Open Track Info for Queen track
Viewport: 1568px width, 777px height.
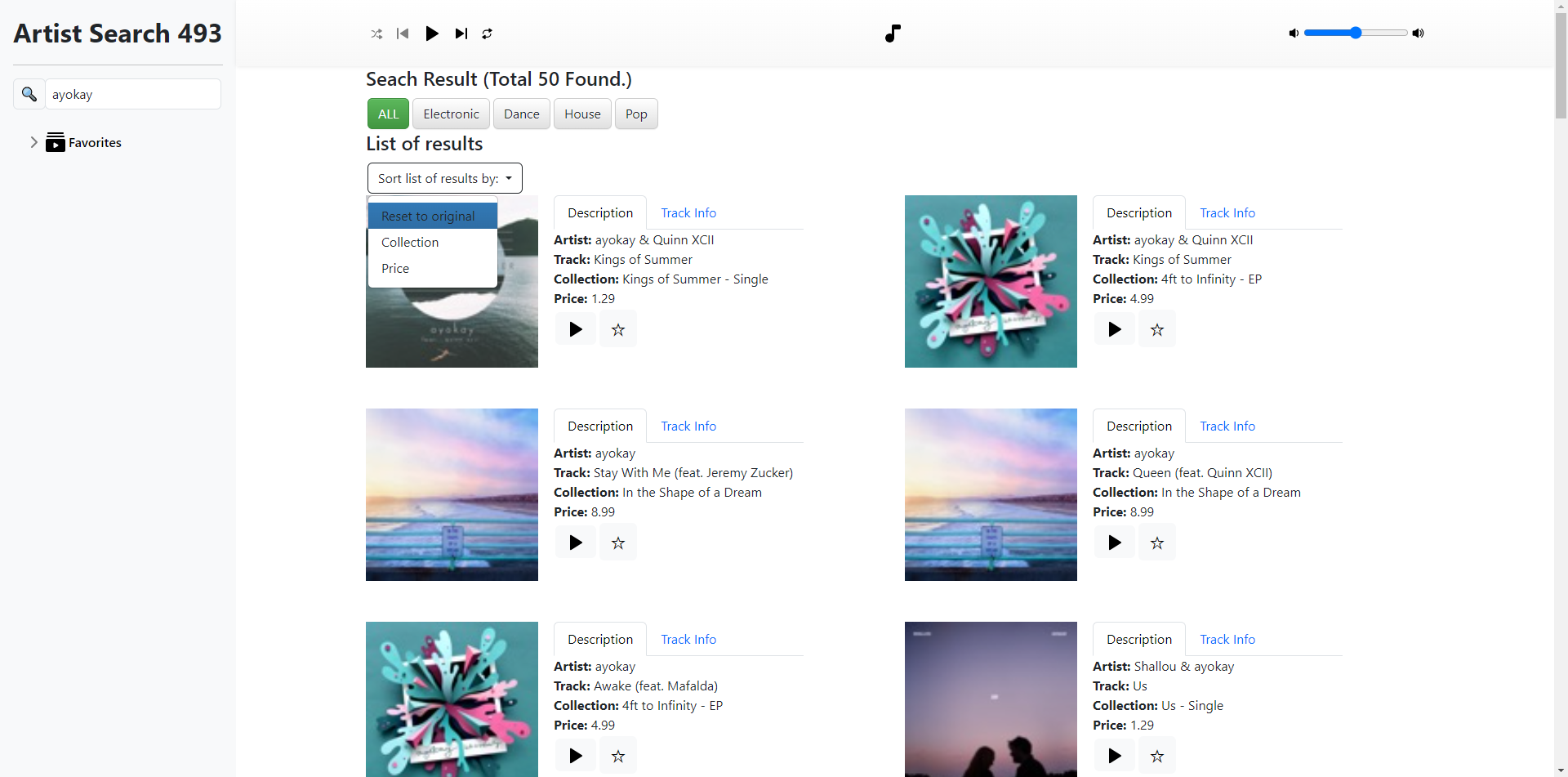[1227, 426]
